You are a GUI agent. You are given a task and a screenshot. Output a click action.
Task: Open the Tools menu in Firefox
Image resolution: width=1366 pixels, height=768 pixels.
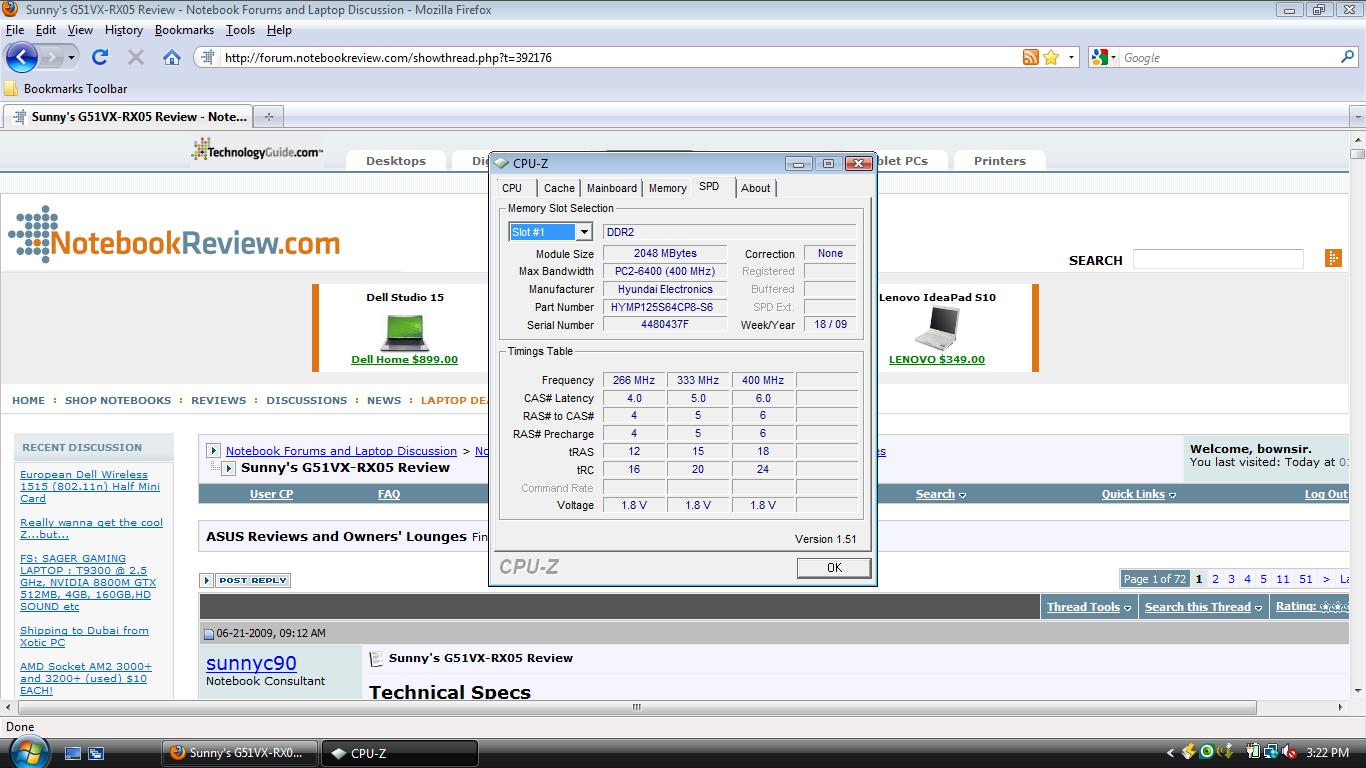pos(240,30)
